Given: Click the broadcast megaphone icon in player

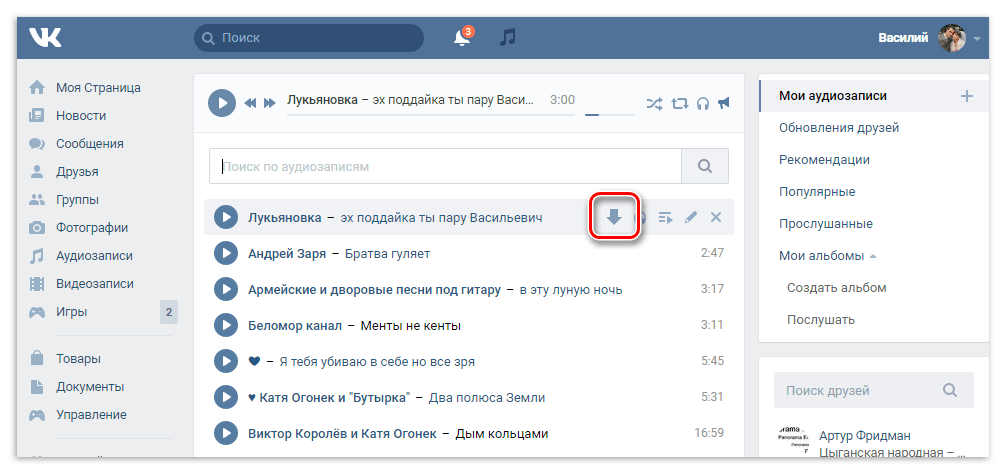Looking at the screenshot, I should (724, 102).
